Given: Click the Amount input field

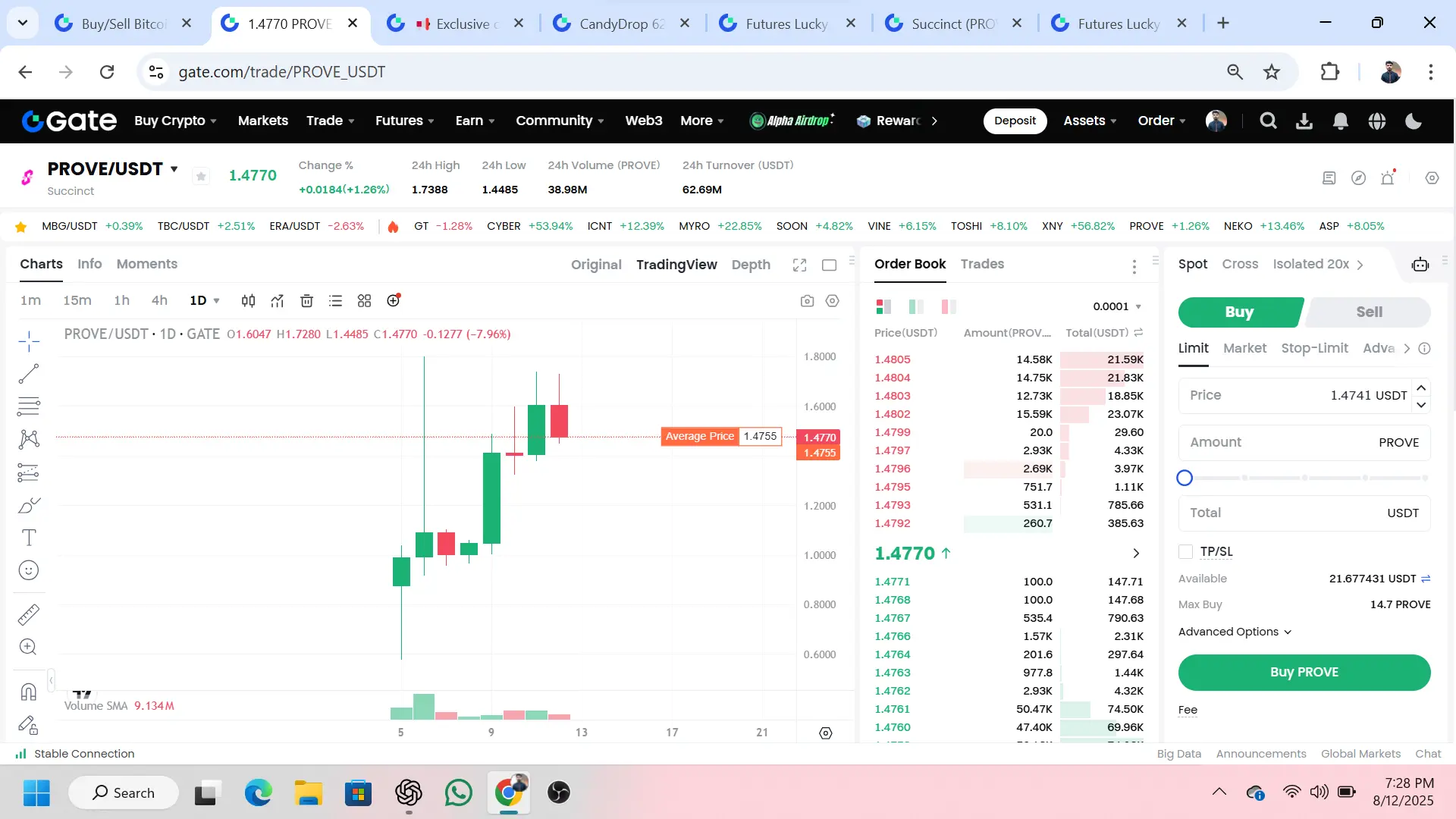Looking at the screenshot, I should (x=1304, y=443).
